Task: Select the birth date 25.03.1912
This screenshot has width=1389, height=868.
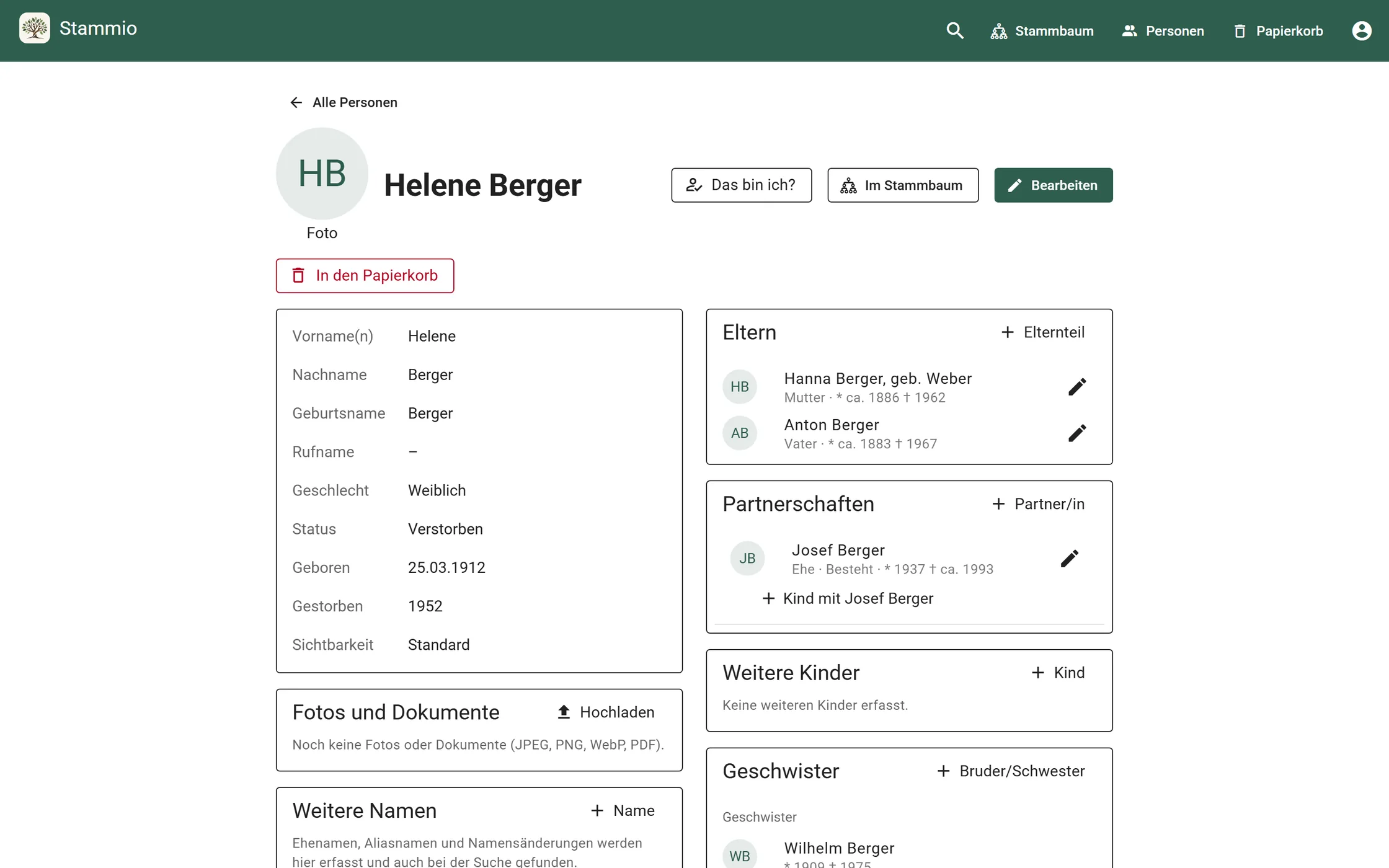Action: click(446, 568)
